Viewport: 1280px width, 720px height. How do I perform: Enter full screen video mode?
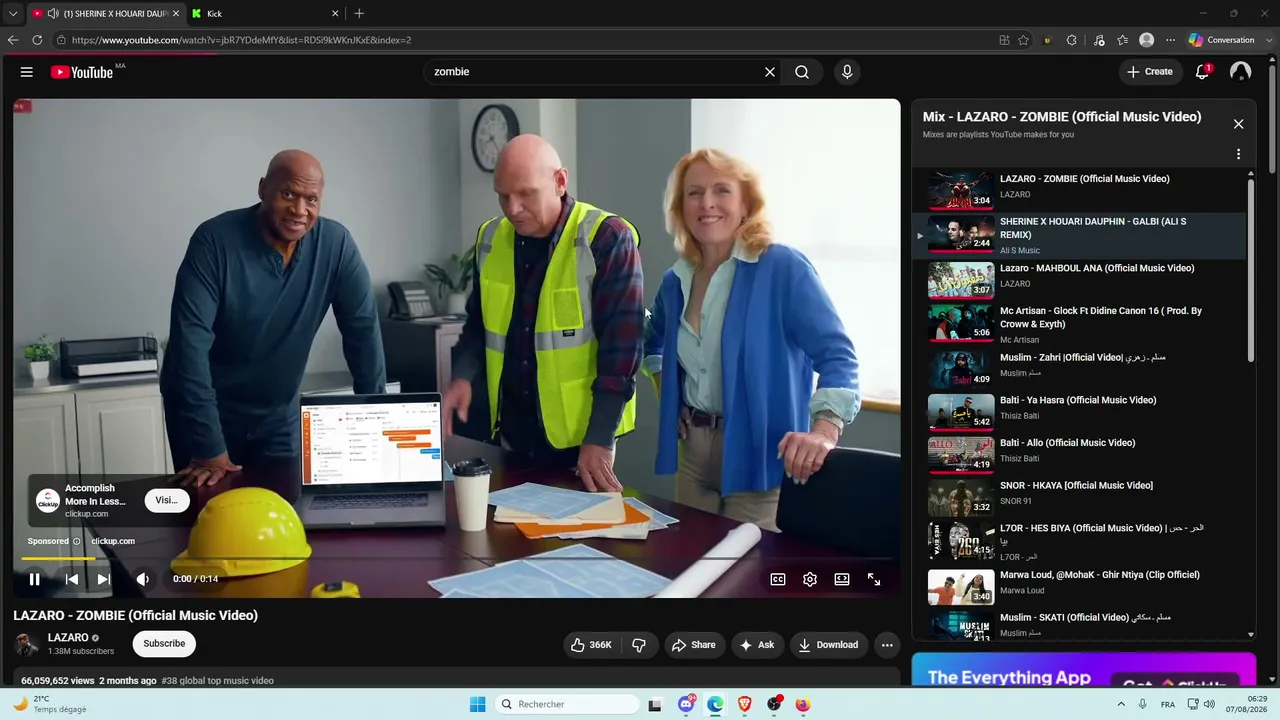click(874, 579)
